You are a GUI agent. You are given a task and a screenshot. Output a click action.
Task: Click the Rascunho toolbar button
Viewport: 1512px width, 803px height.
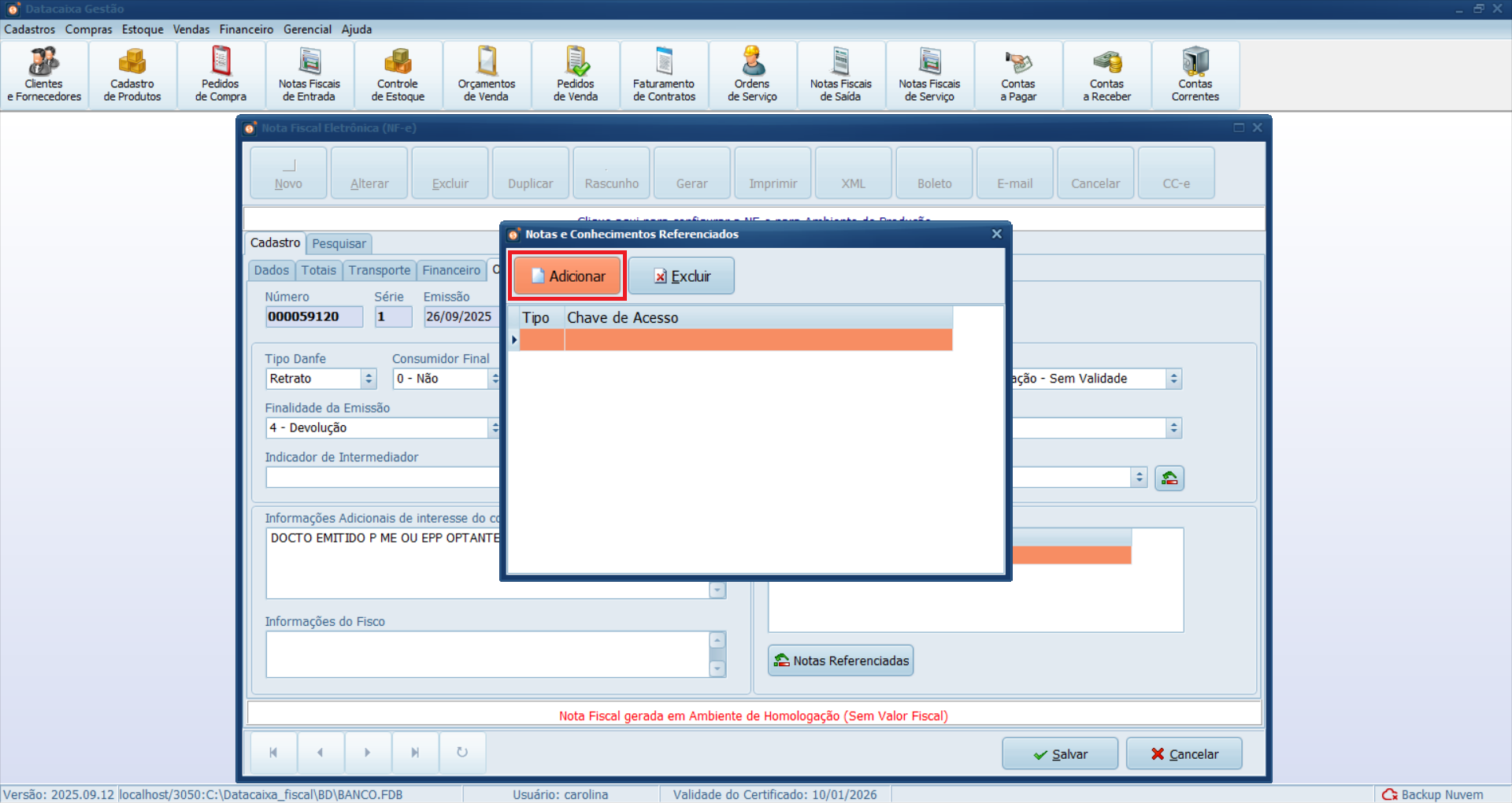click(612, 172)
